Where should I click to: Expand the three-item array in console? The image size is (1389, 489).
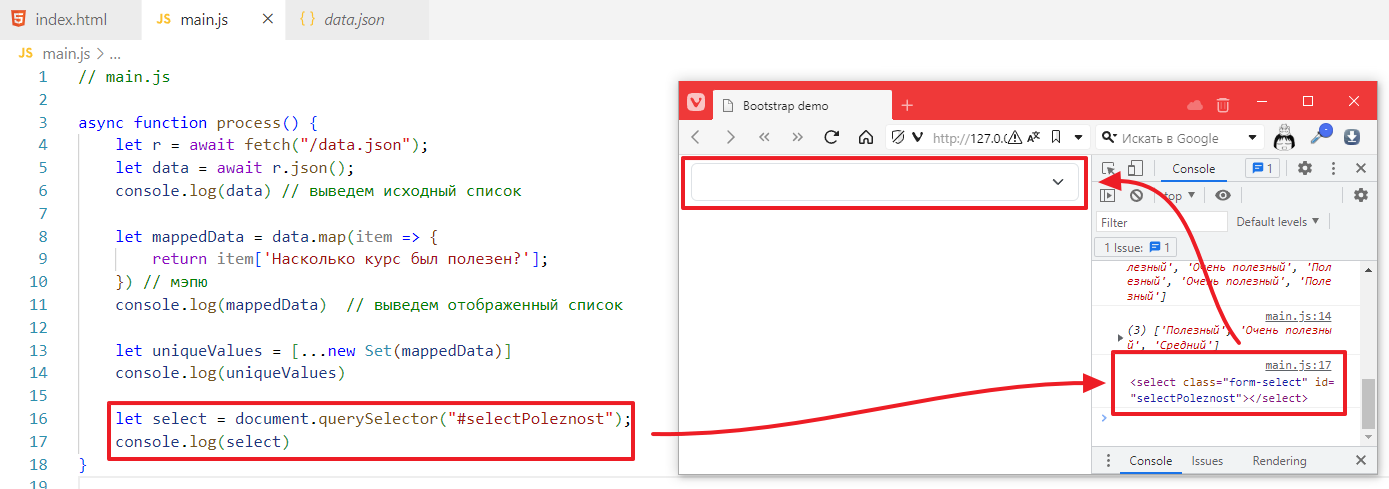tap(1119, 337)
